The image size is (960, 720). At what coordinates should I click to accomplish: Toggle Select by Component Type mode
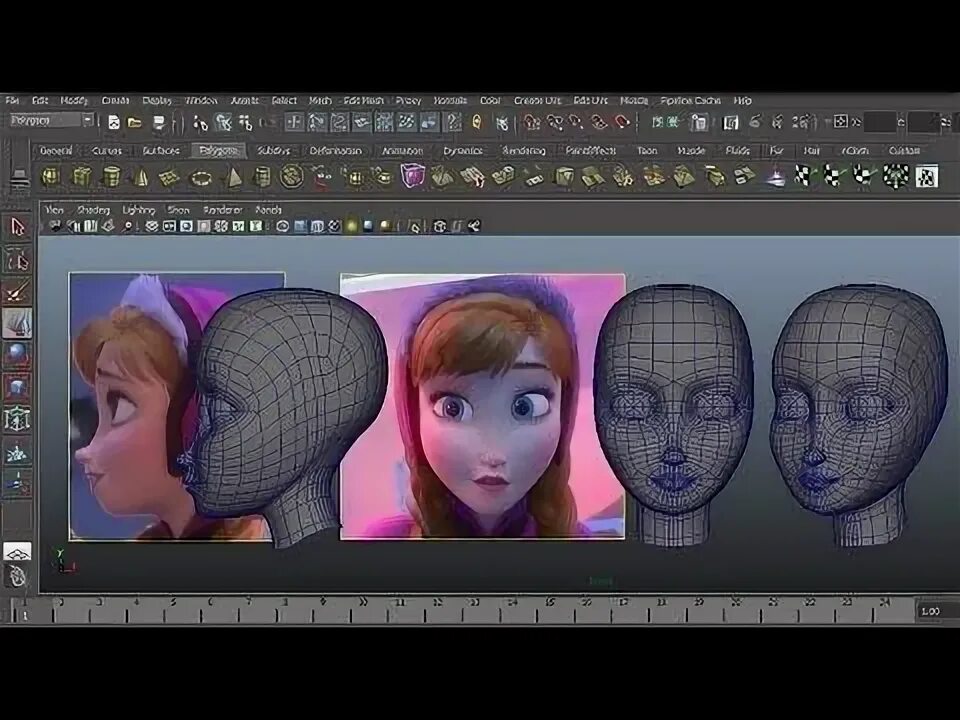point(246,122)
